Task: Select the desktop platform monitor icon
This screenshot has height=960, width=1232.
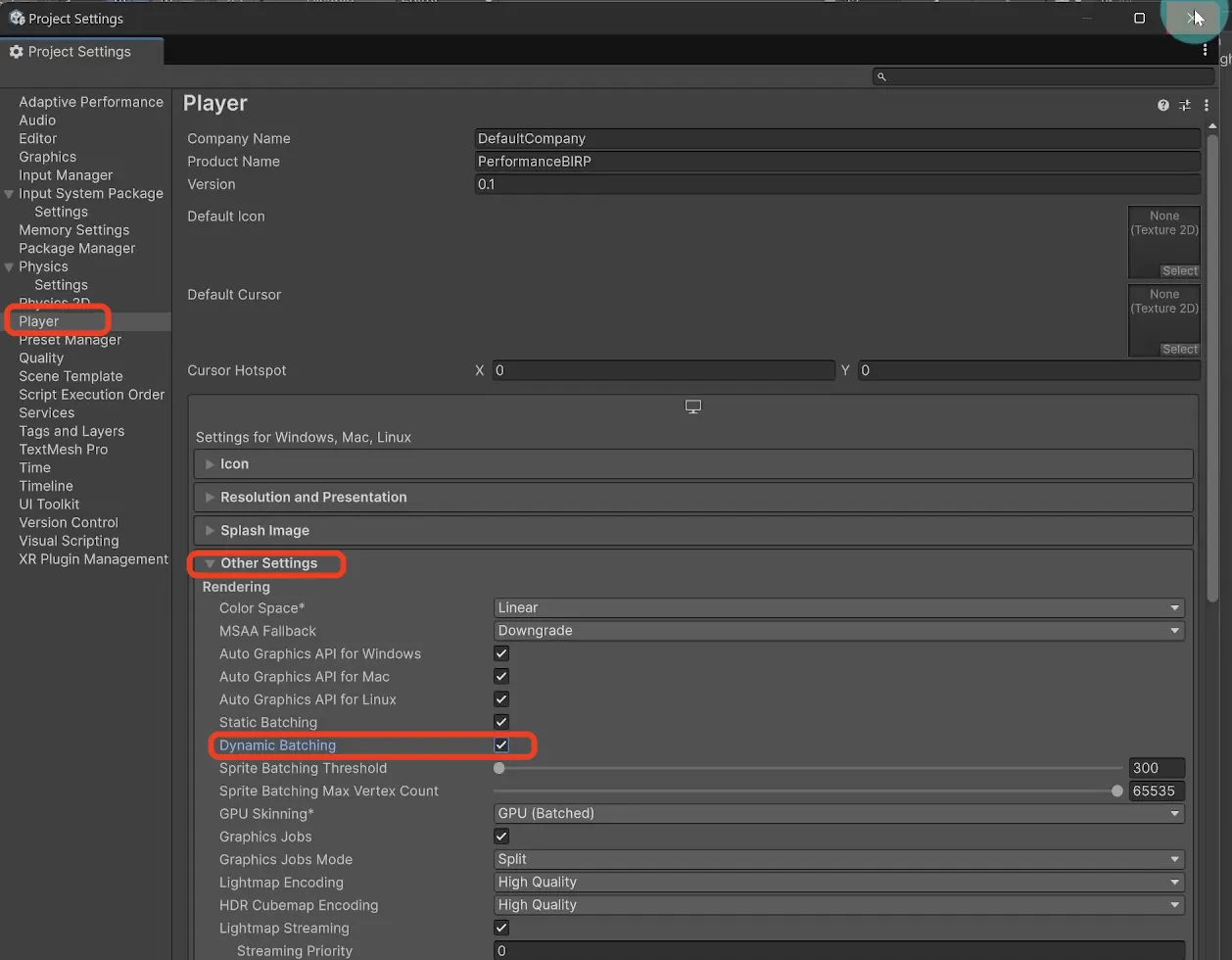Action: click(x=692, y=407)
